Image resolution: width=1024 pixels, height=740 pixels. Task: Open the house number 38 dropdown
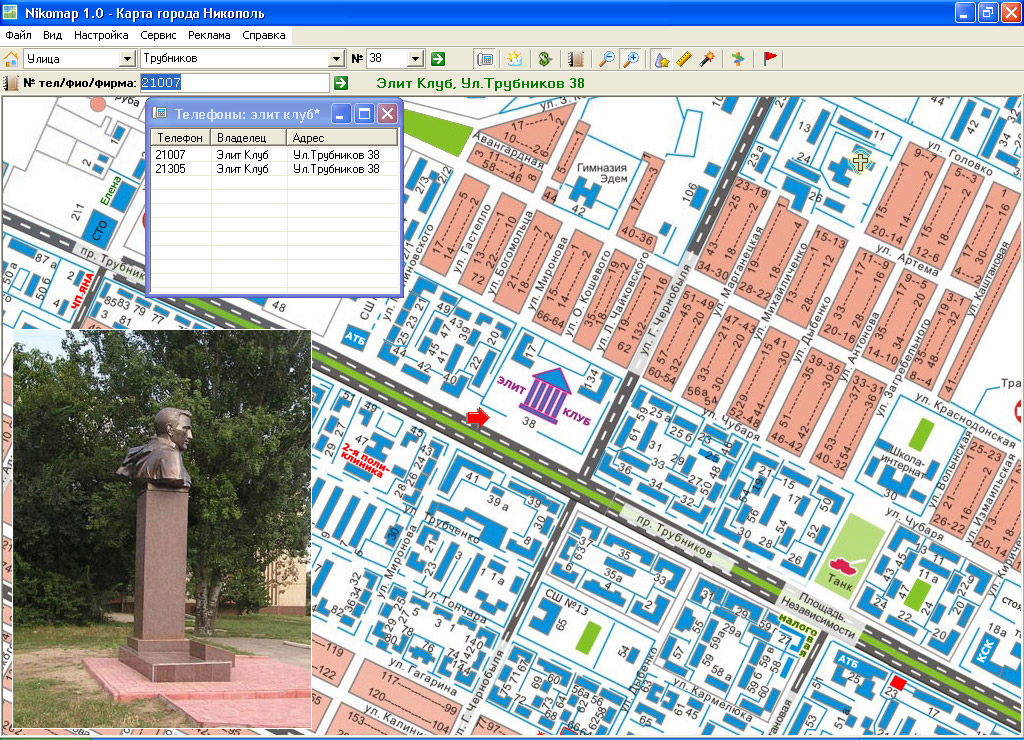click(415, 59)
